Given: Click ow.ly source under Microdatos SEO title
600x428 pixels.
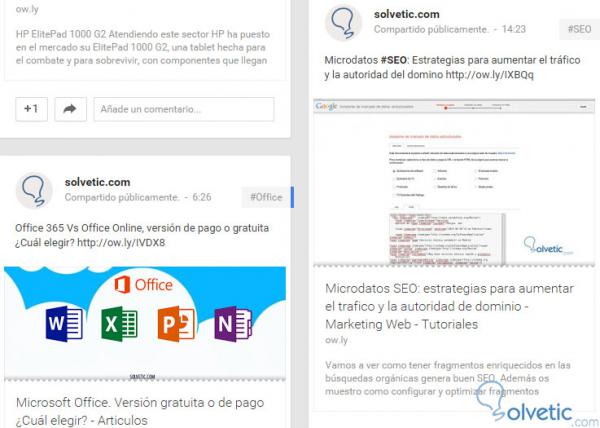Looking at the screenshot, I should coord(336,340).
